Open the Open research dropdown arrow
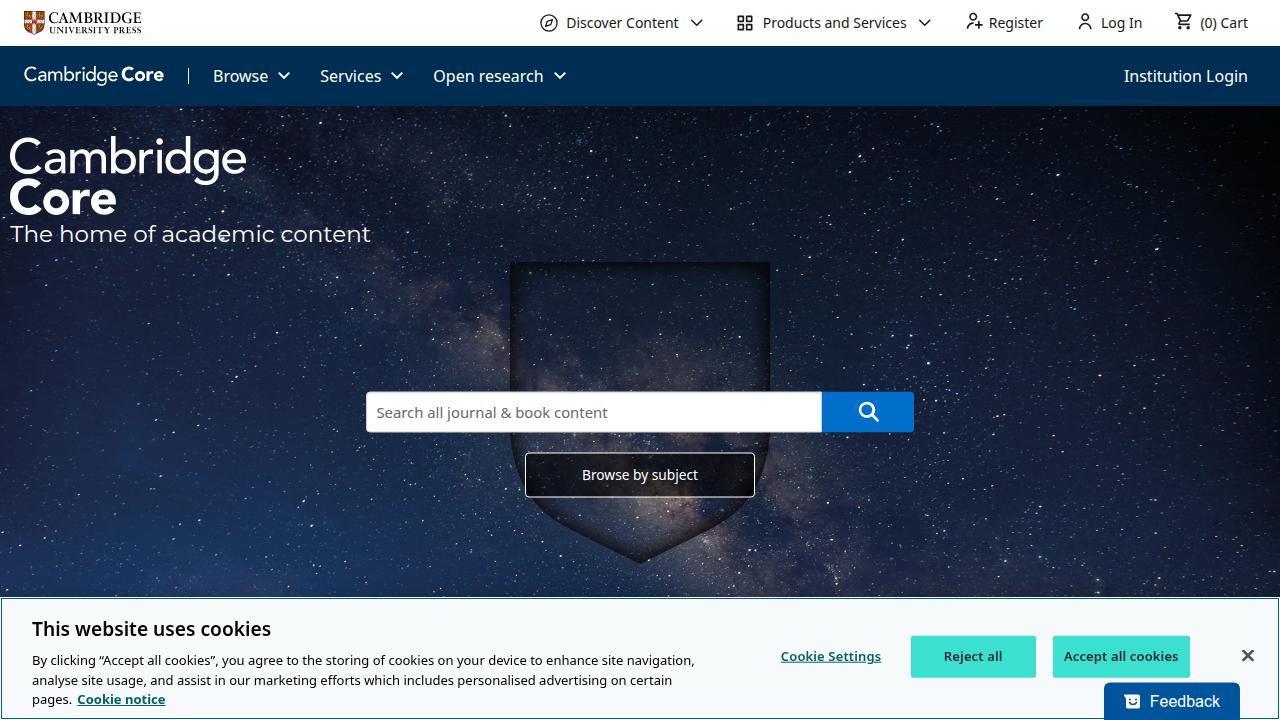The image size is (1280, 720). point(560,76)
